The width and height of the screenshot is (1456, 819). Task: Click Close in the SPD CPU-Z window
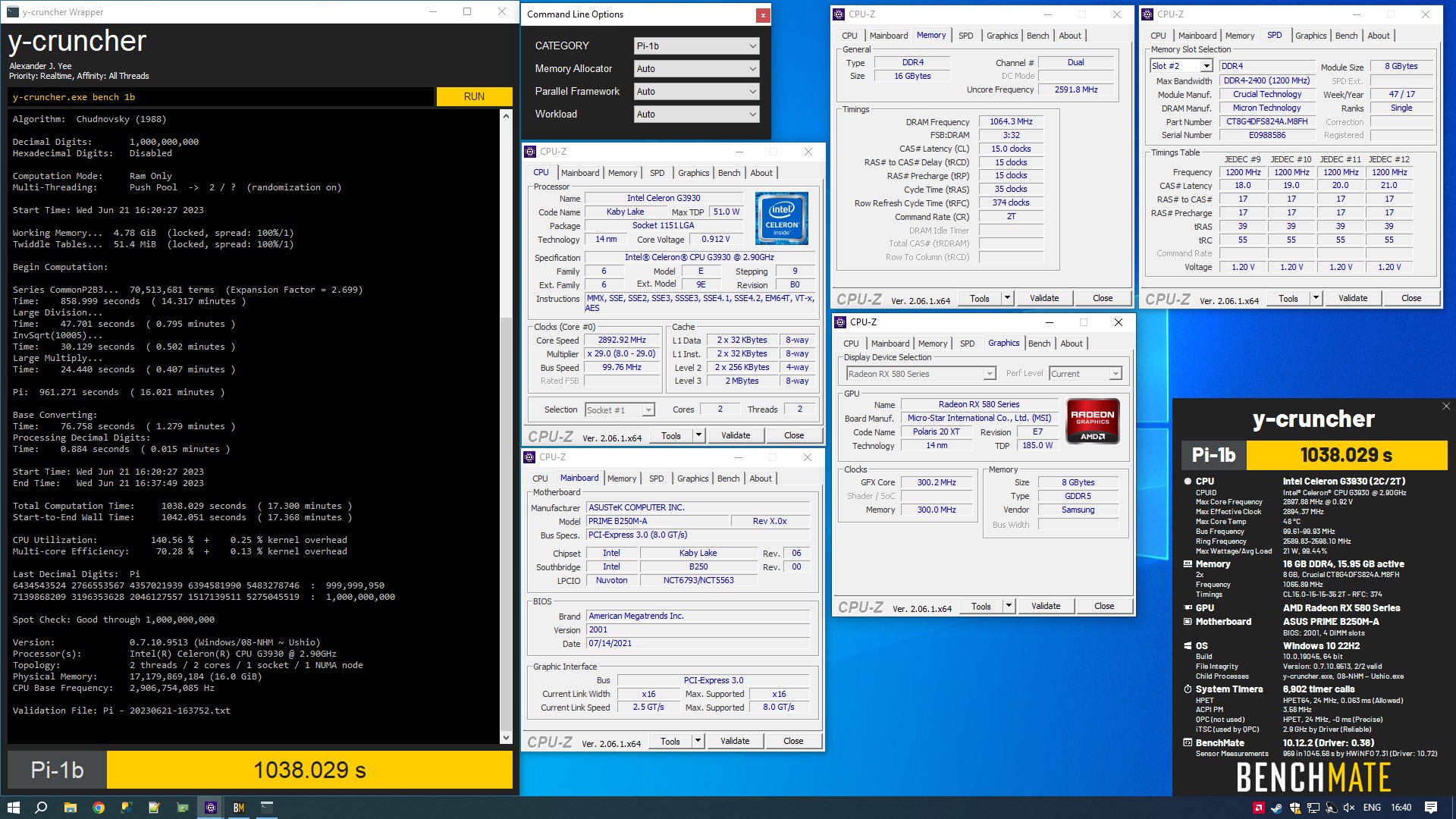pos(1411,298)
